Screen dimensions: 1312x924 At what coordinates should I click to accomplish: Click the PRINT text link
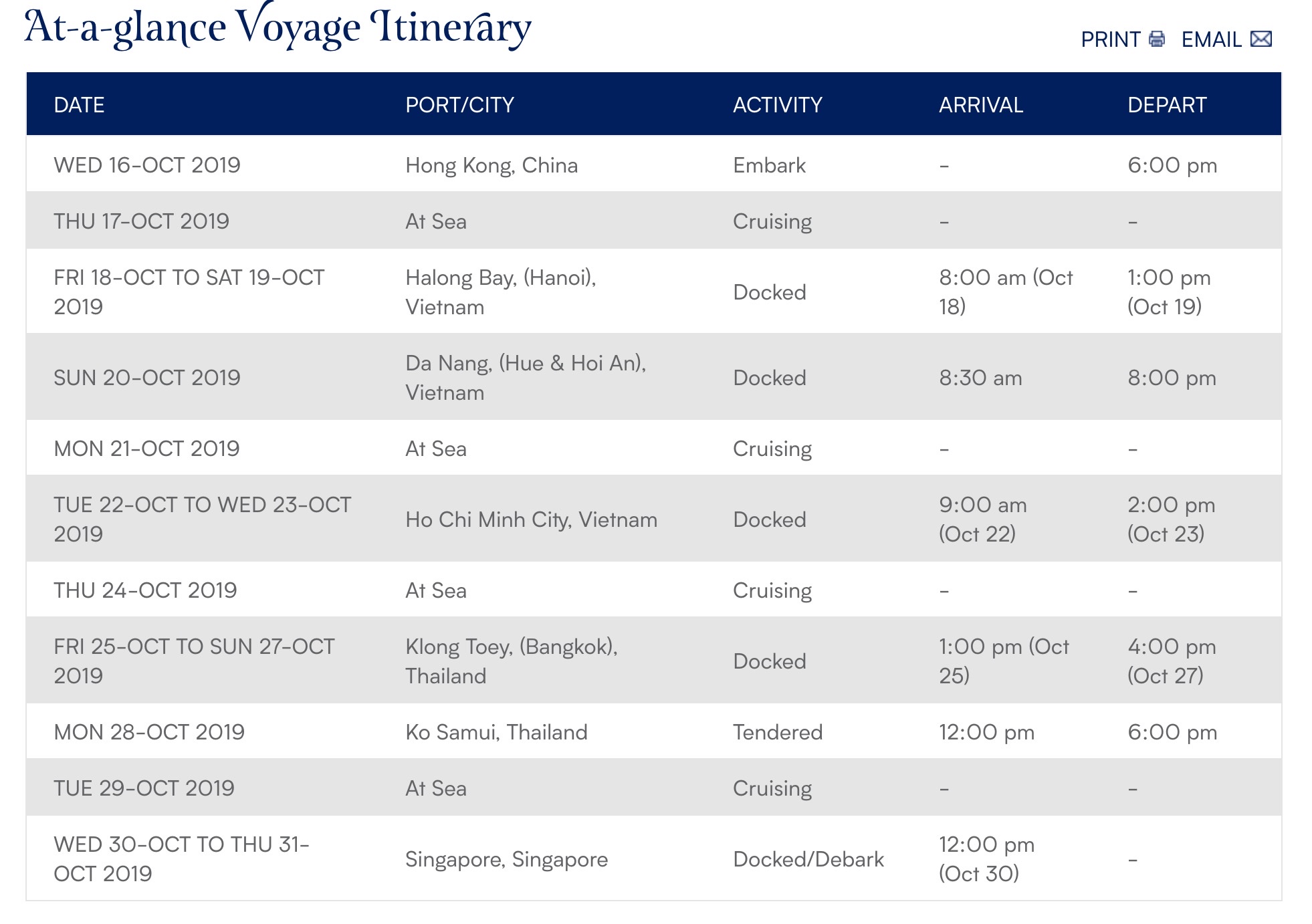(1110, 39)
